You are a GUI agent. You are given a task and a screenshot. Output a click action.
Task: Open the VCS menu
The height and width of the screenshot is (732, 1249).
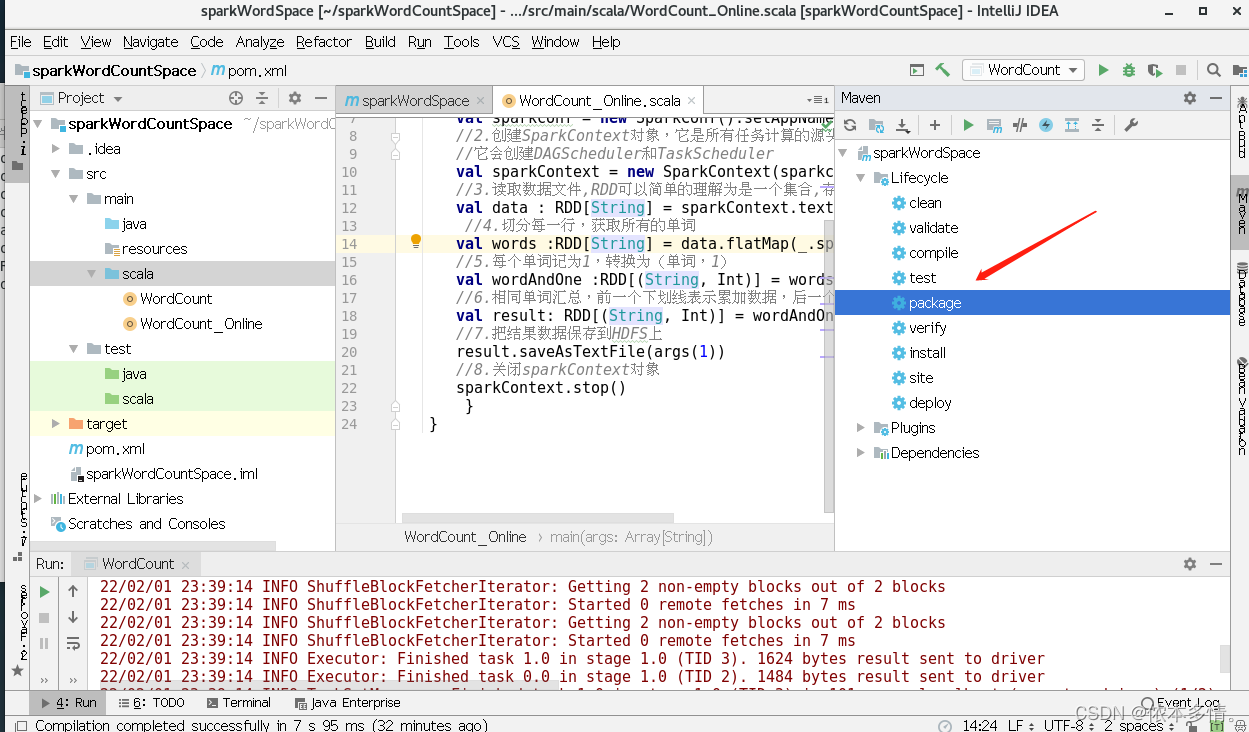pyautogui.click(x=506, y=42)
